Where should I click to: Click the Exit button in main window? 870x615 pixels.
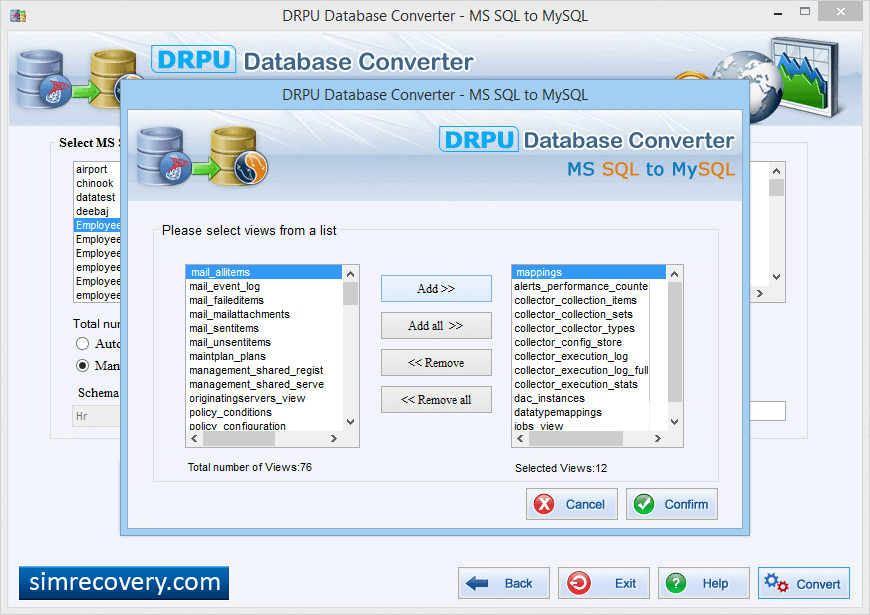coord(604,583)
